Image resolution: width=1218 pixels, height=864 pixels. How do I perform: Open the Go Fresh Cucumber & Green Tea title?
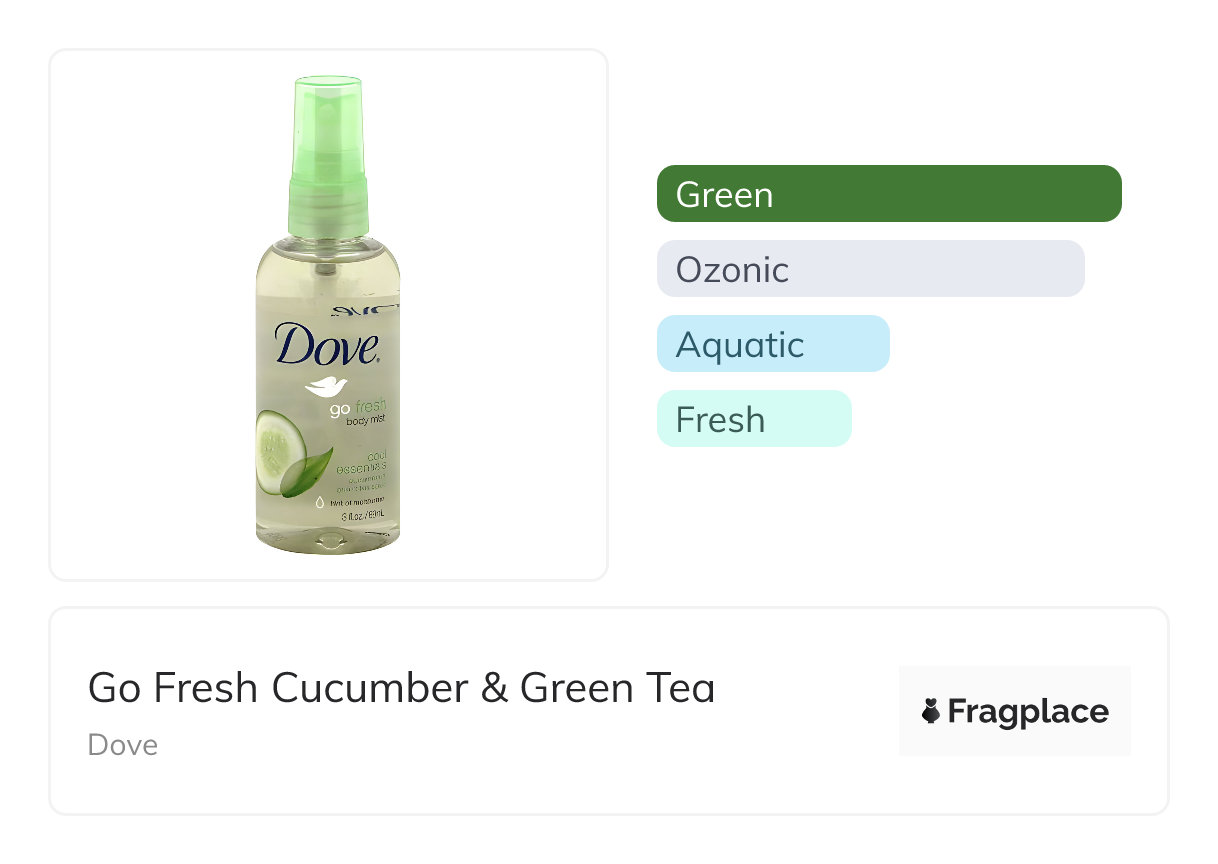point(401,688)
